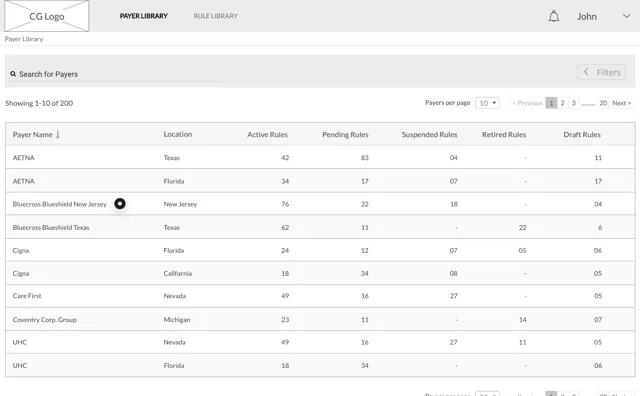This screenshot has width=640, height=396.
Task: Switch to Payer Library tab
Action: click(x=144, y=16)
